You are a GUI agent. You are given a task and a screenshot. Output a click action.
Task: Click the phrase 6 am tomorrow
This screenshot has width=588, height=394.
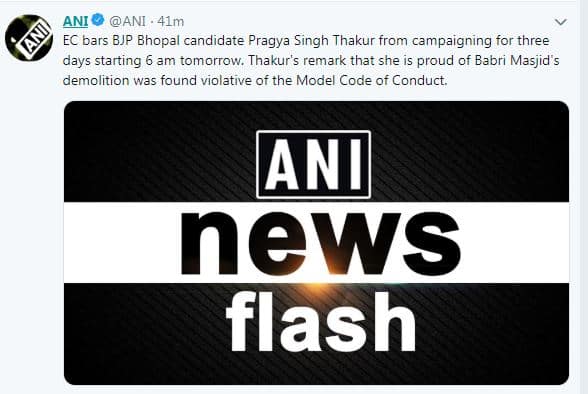[x=194, y=61]
